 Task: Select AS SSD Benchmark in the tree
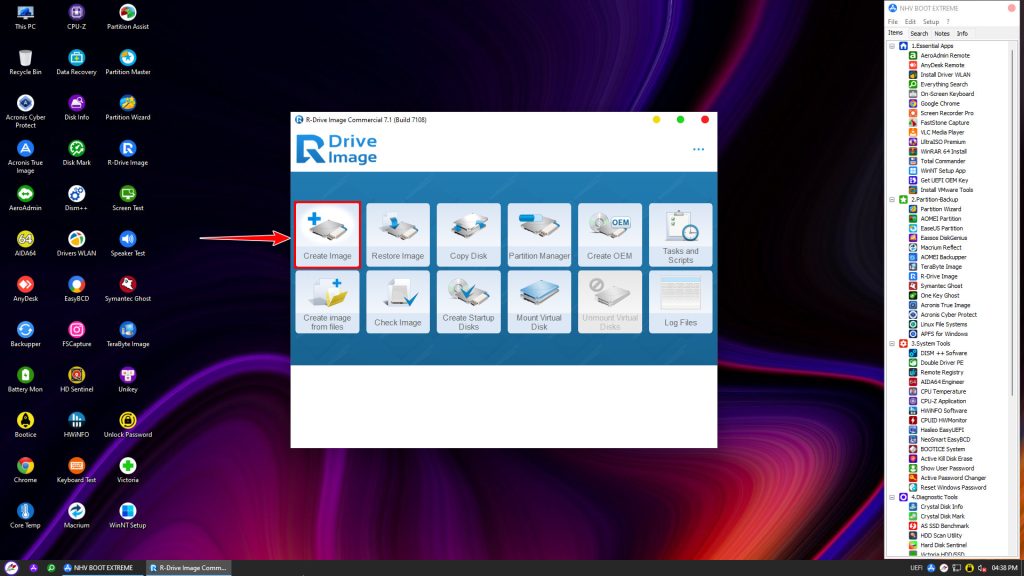pyautogui.click(x=944, y=526)
